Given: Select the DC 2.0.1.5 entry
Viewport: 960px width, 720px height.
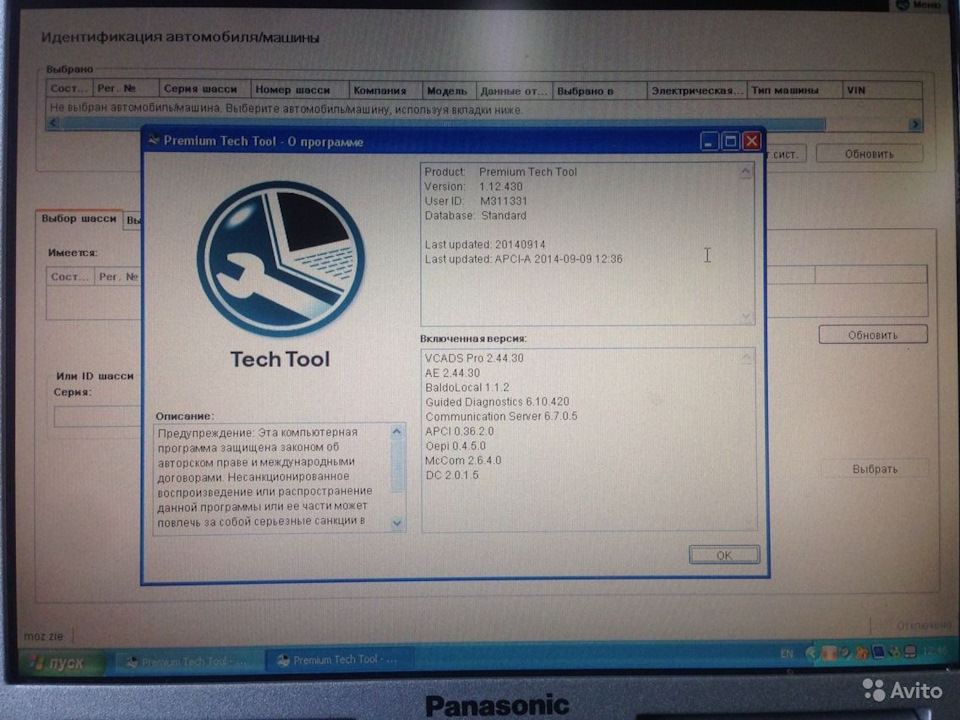Looking at the screenshot, I should tap(452, 475).
